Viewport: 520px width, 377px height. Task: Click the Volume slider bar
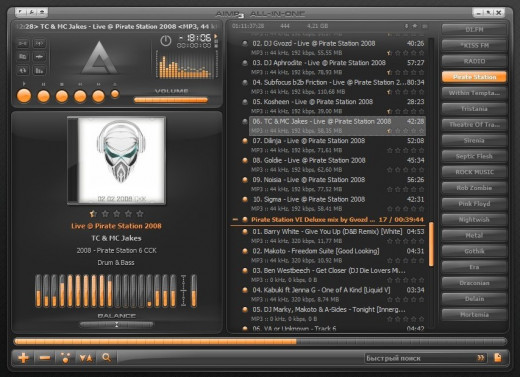click(x=171, y=100)
